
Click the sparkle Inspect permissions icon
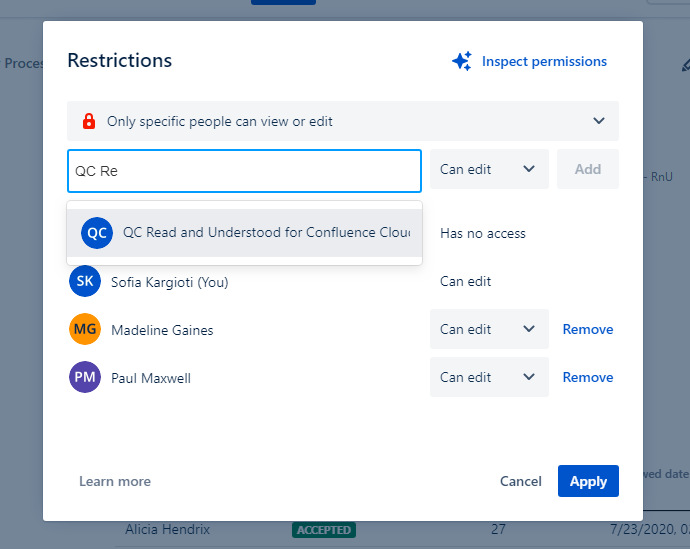[461, 62]
